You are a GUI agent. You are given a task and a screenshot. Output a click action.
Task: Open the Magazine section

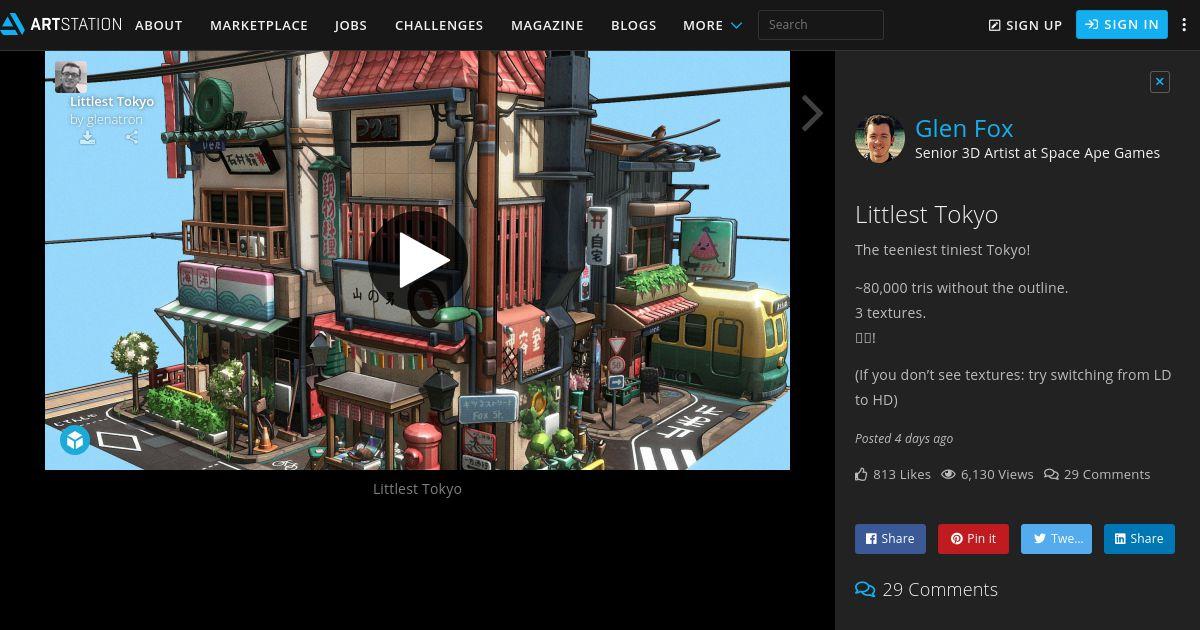pos(547,25)
